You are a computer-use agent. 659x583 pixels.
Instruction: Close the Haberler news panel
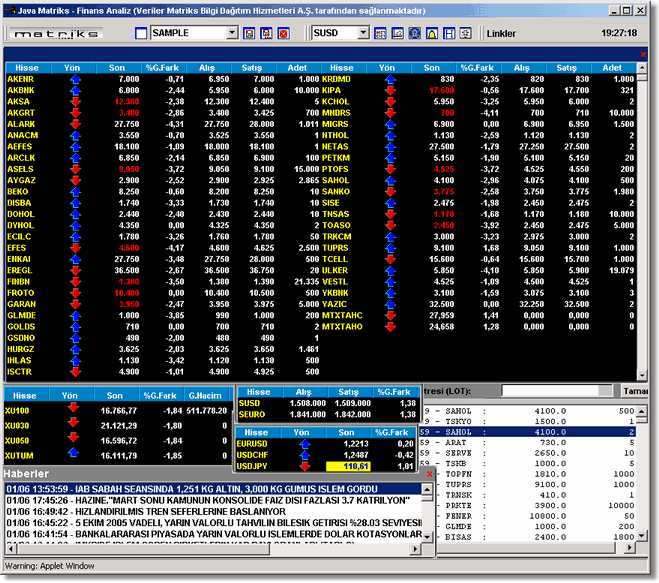tap(430, 472)
